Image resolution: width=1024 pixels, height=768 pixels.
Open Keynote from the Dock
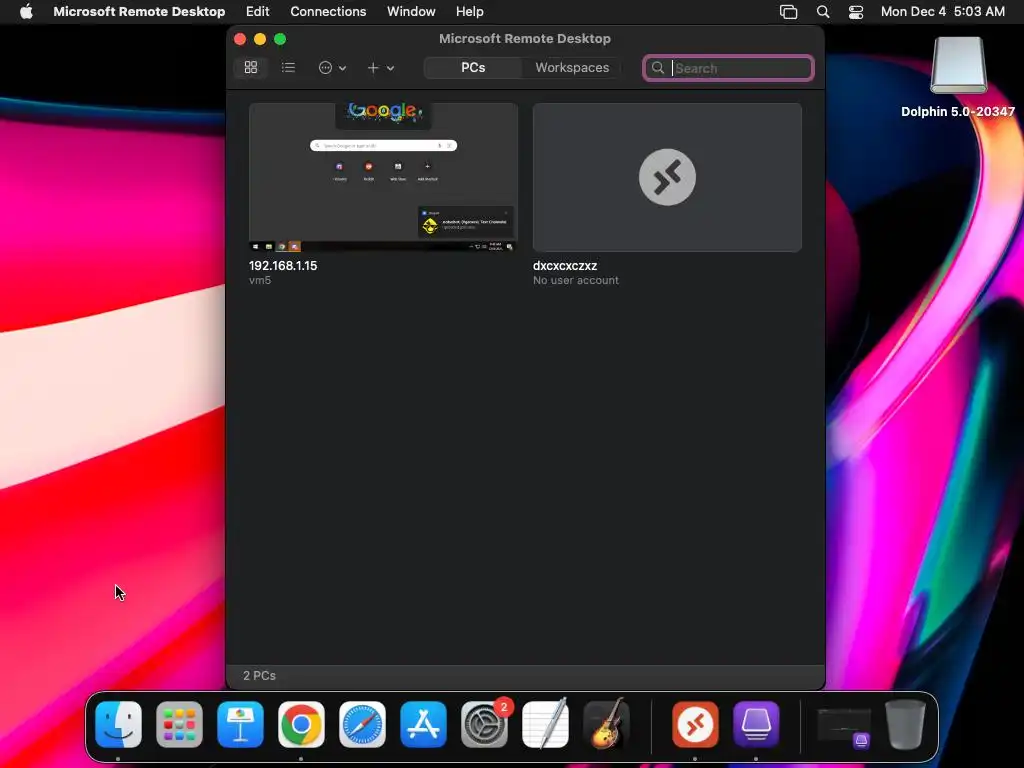[x=240, y=724]
